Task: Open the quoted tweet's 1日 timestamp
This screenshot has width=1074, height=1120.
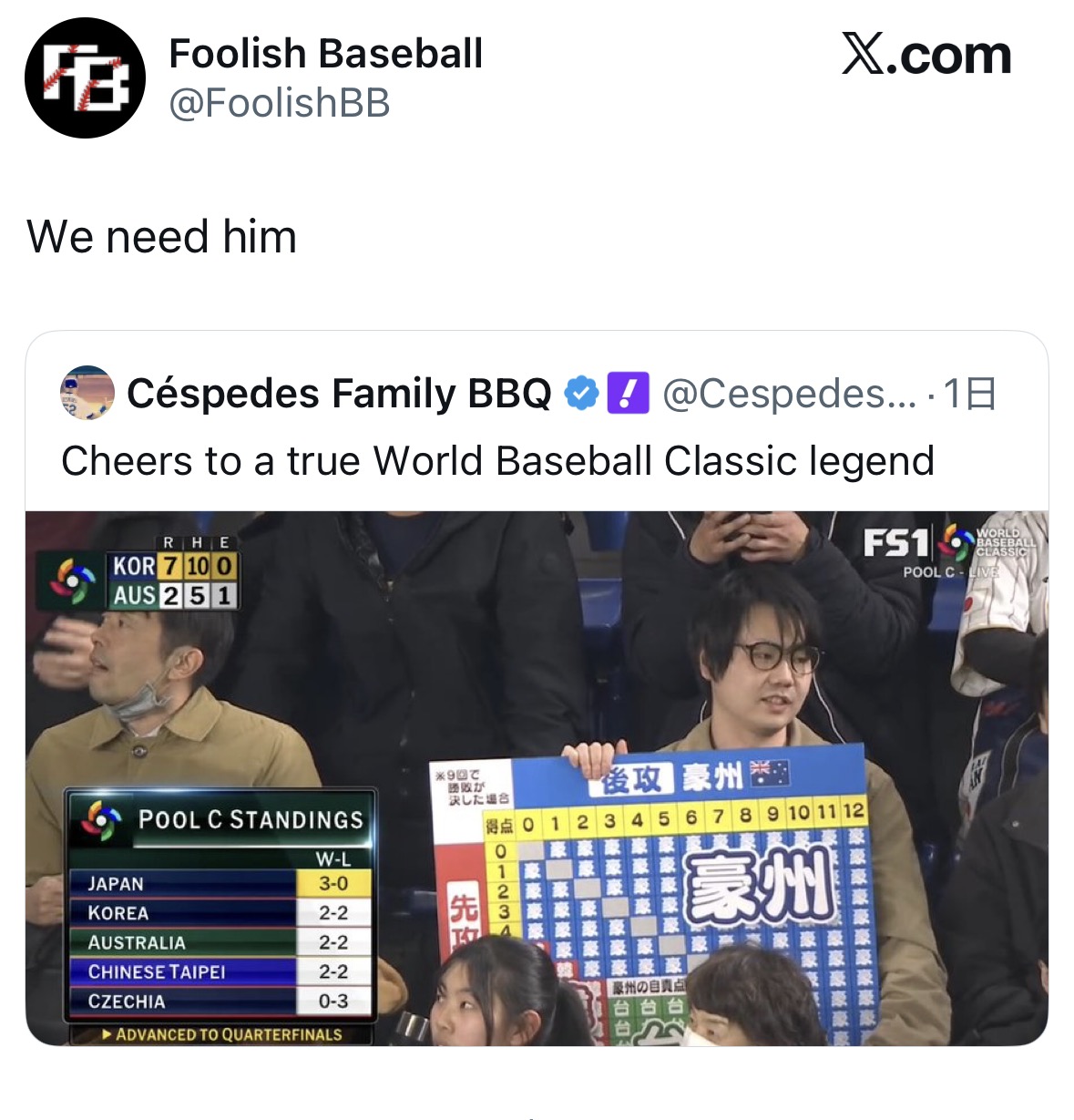Action: coord(969,394)
